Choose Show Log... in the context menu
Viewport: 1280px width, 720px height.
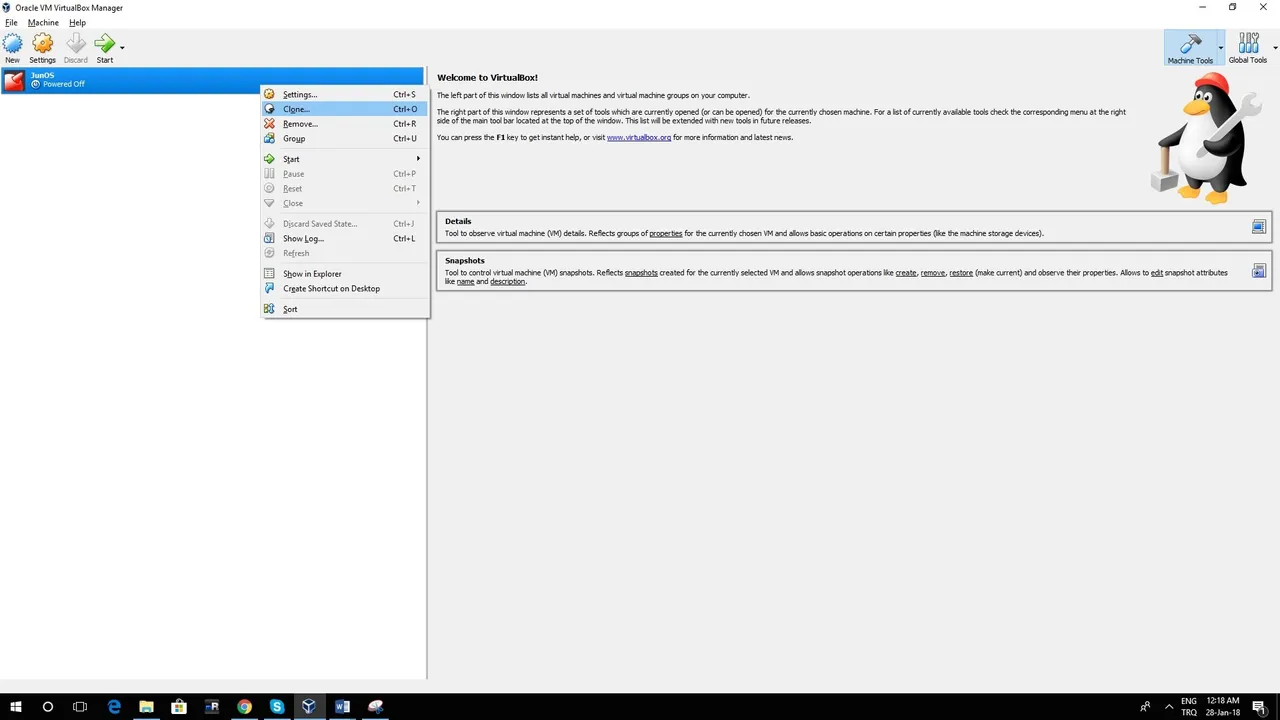[x=345, y=238]
